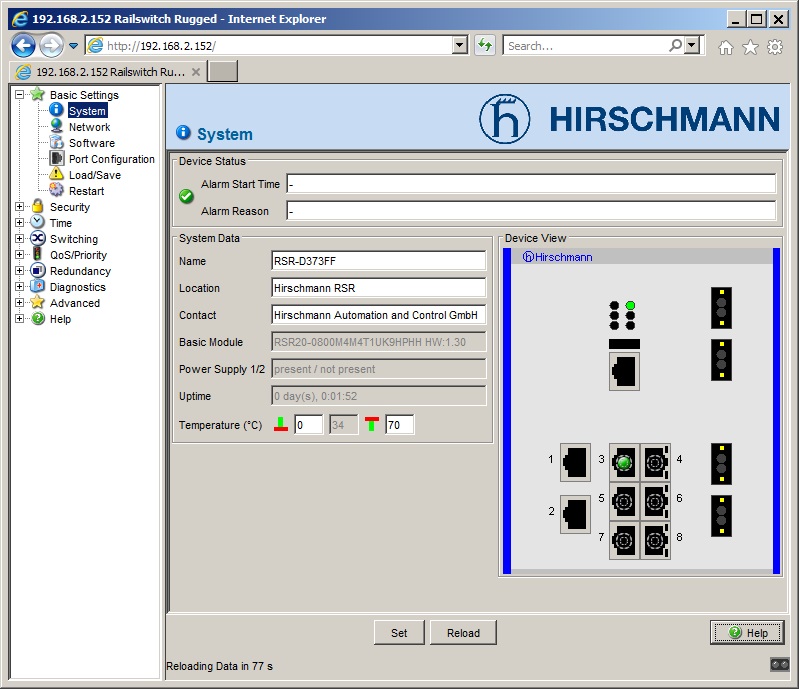Click the Security padlock icon
Image resolution: width=799 pixels, height=689 pixels.
[x=37, y=206]
